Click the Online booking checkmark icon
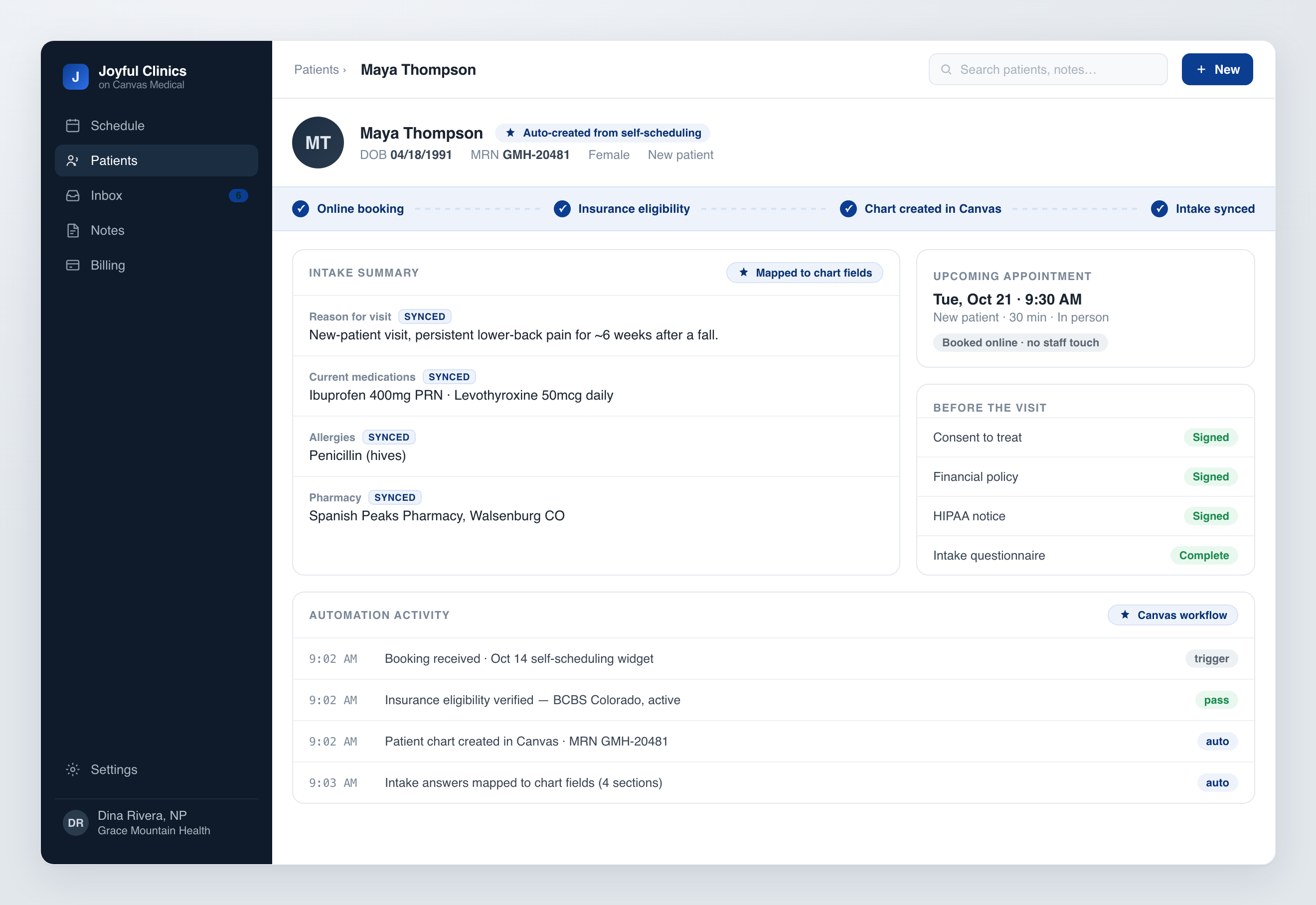Image resolution: width=1316 pixels, height=905 pixels. [x=300, y=209]
